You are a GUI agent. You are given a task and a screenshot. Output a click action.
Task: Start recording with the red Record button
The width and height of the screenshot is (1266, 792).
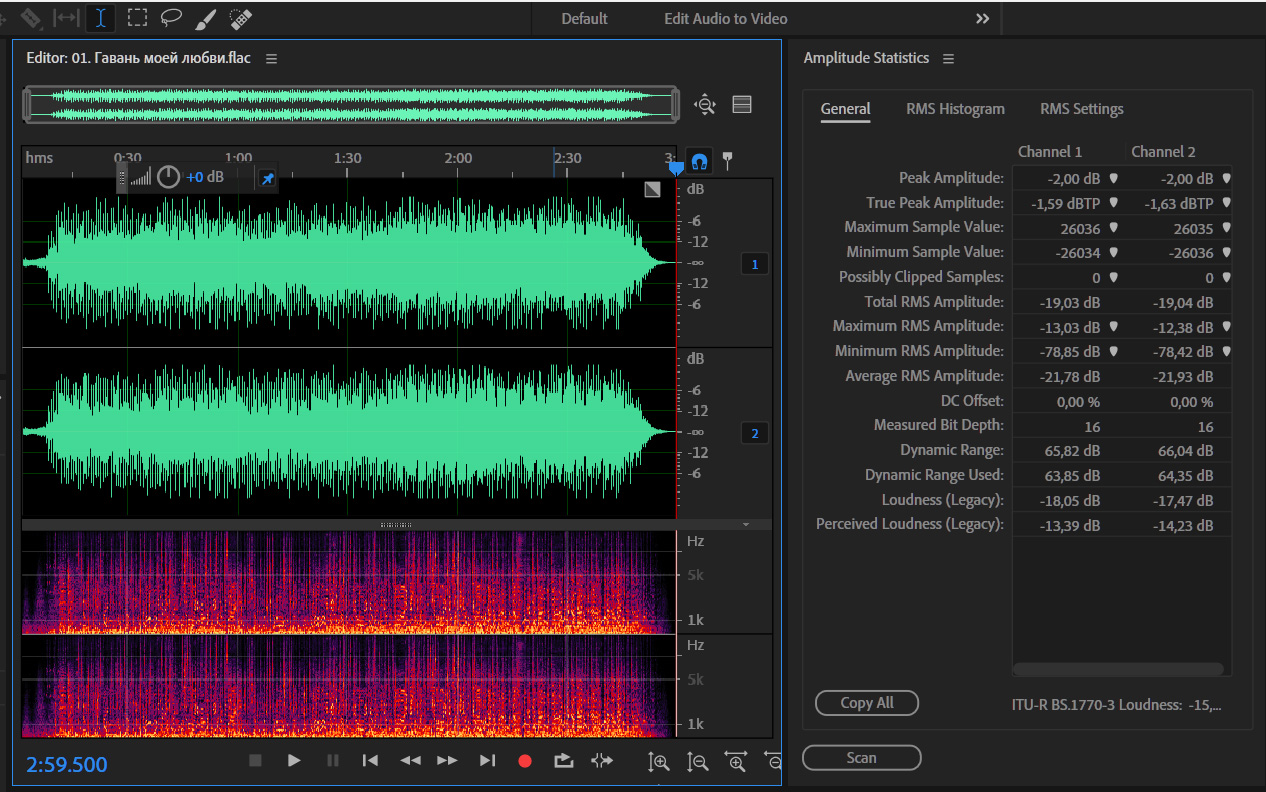pyautogui.click(x=525, y=761)
